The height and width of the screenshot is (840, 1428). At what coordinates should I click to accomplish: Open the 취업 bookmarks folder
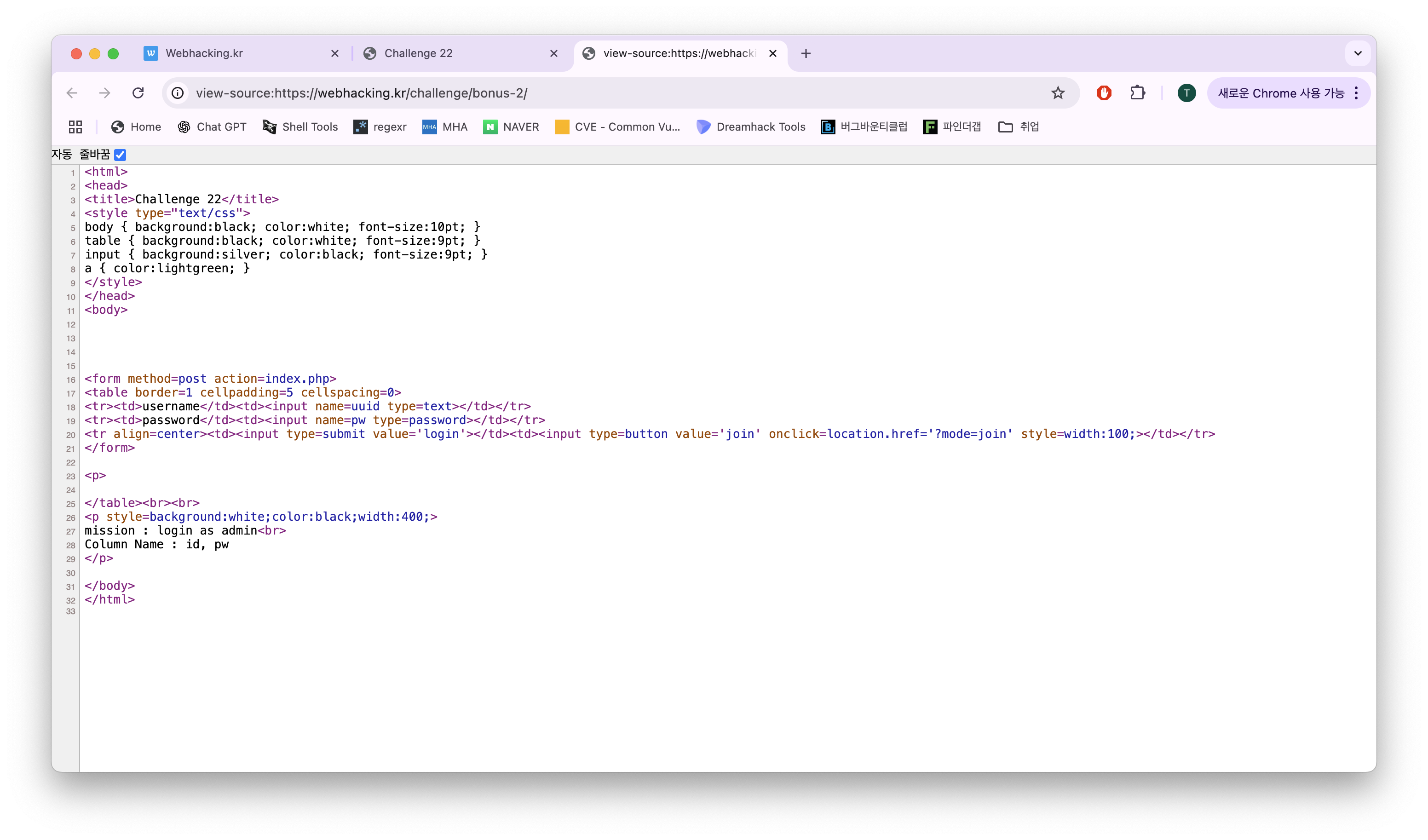pos(1019,127)
